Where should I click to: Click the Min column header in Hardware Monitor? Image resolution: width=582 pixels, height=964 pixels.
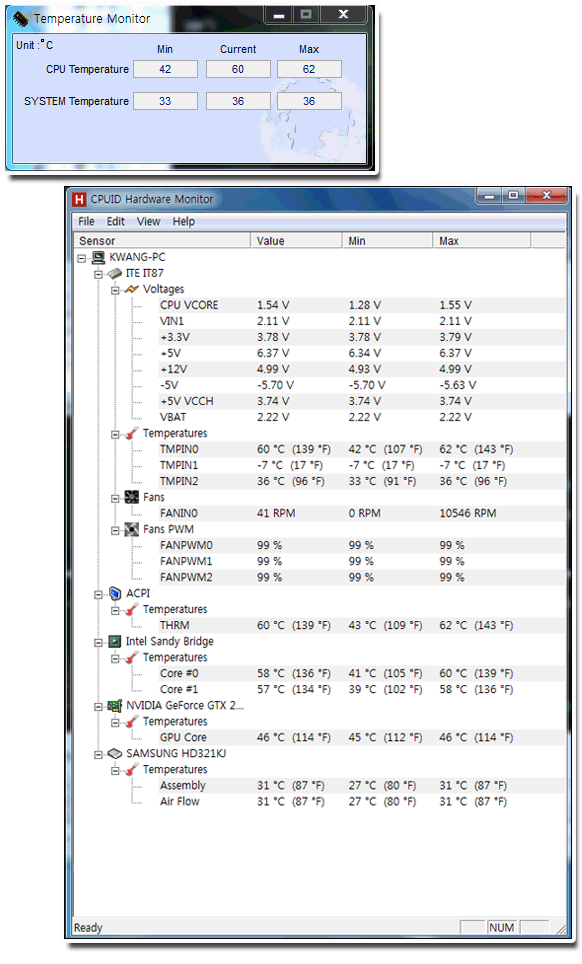pyautogui.click(x=387, y=240)
